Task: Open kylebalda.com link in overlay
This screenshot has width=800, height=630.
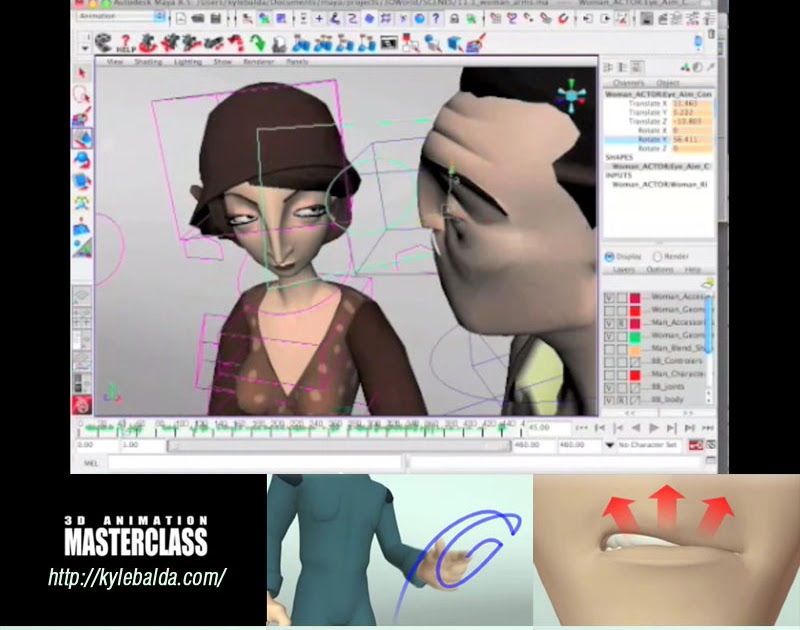Action: [x=137, y=577]
